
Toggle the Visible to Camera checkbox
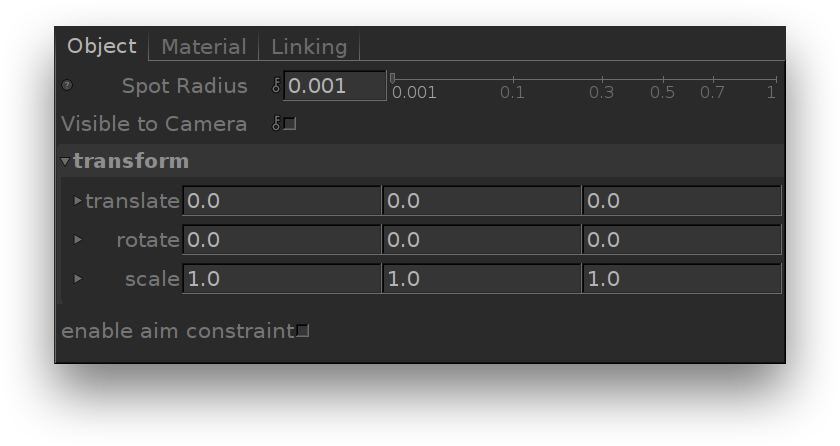click(x=290, y=124)
